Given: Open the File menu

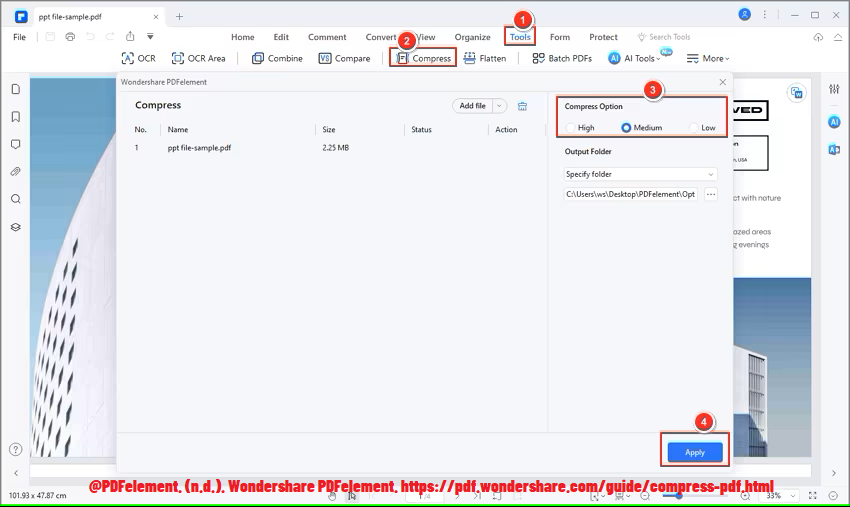Looking at the screenshot, I should 20,37.
